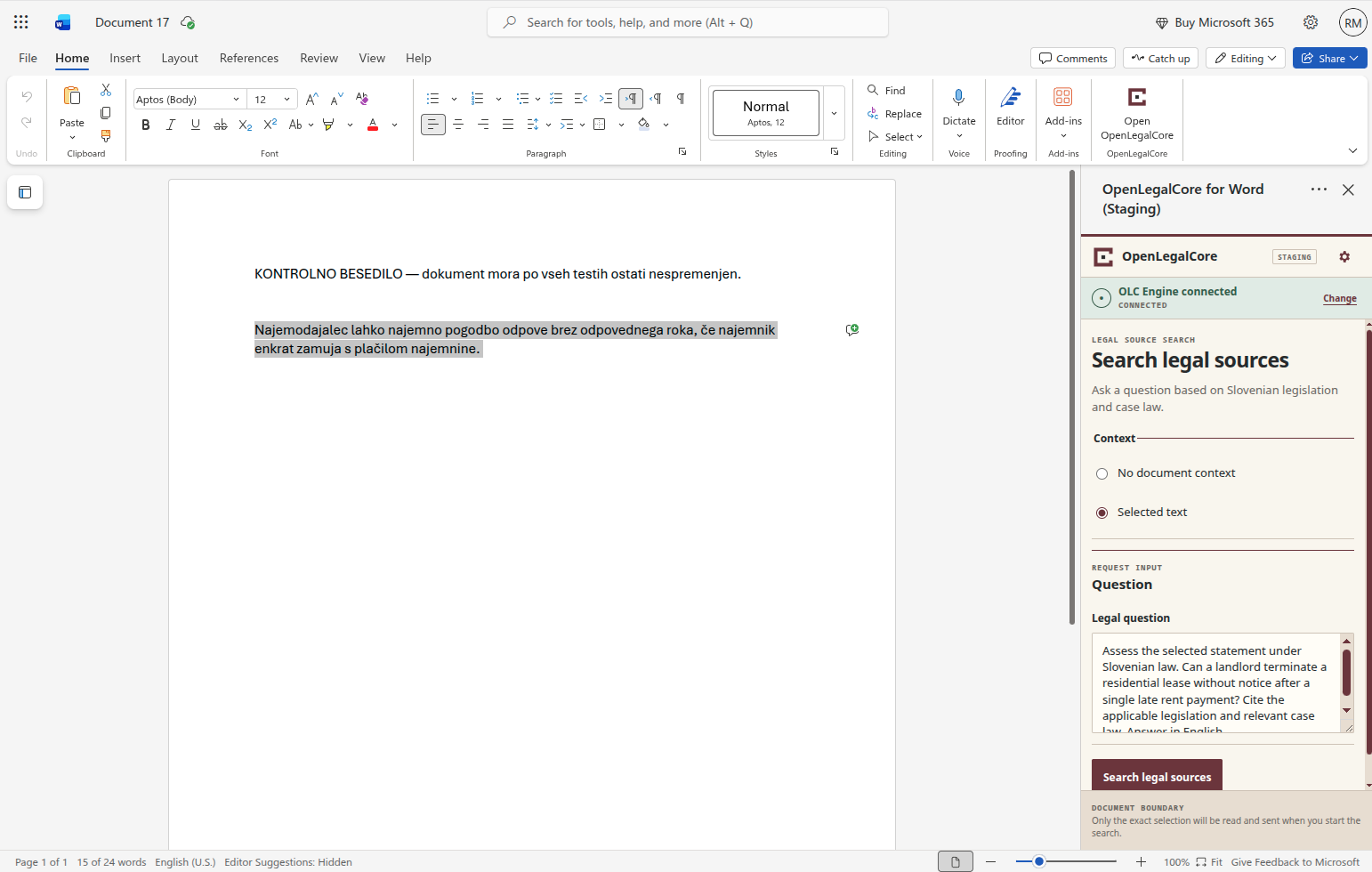Open the File menu

pos(28,58)
